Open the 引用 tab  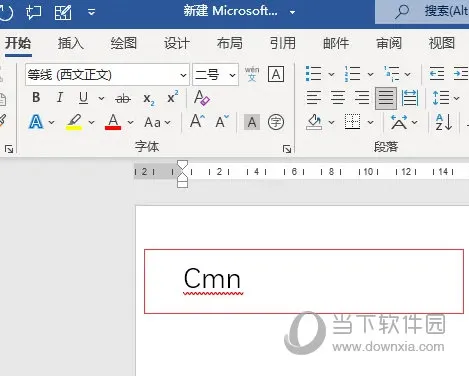pos(283,43)
